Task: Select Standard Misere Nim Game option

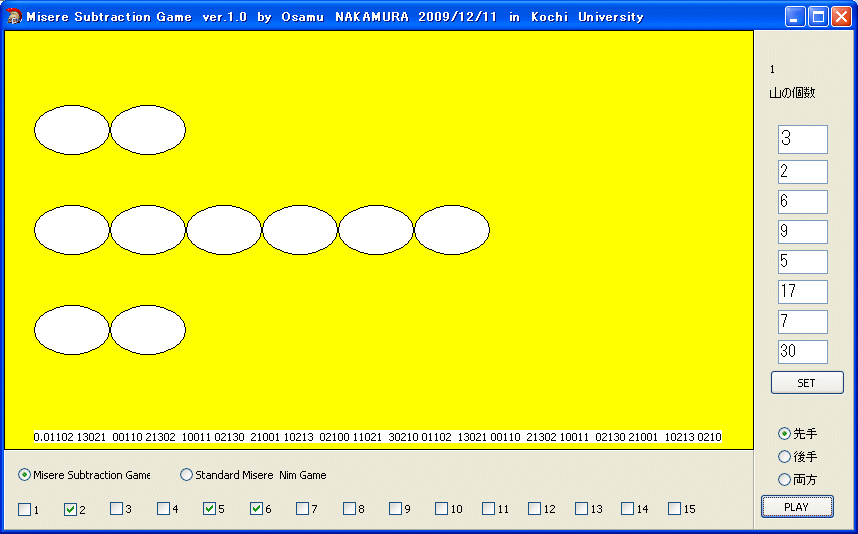Action: [187, 475]
